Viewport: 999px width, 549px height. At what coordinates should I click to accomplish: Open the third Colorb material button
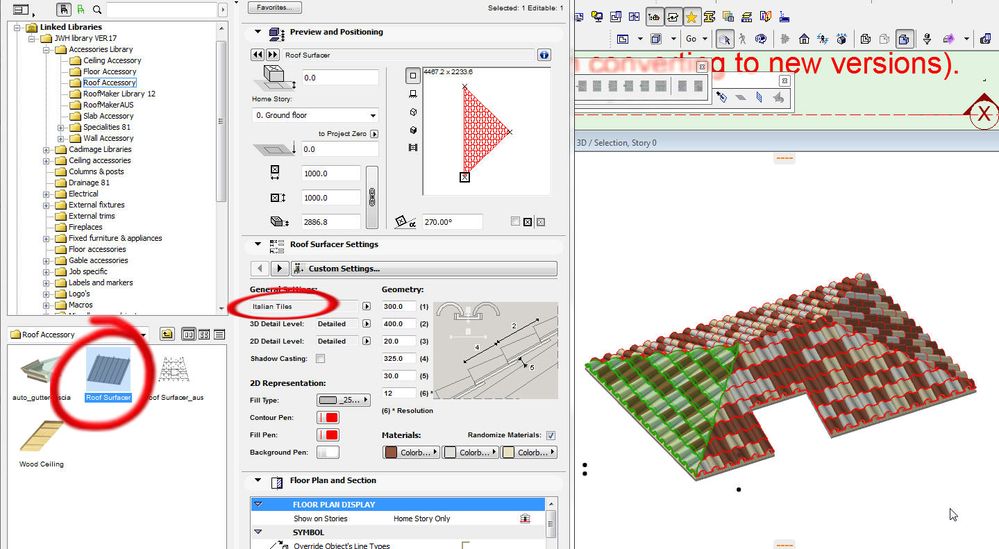[529, 452]
